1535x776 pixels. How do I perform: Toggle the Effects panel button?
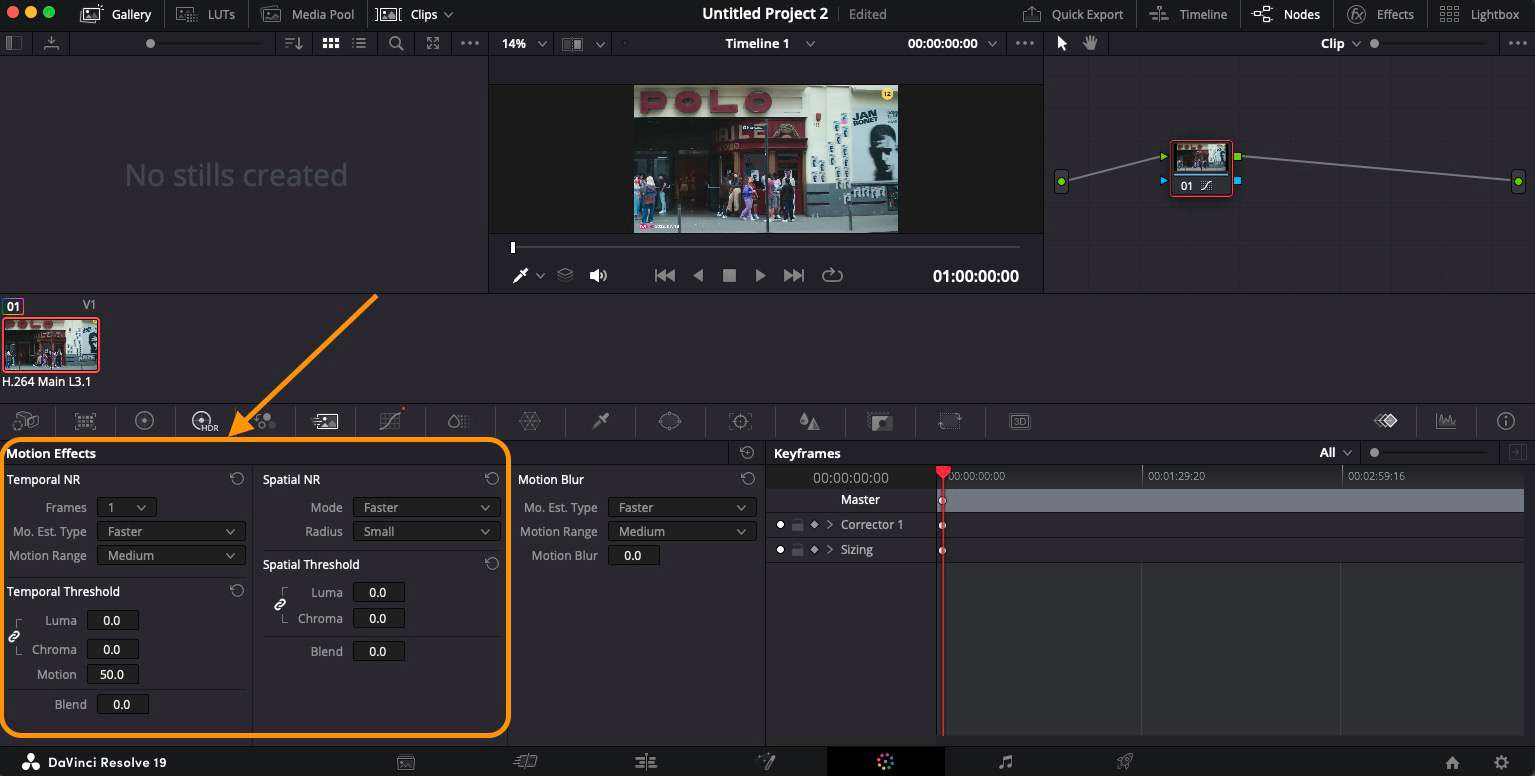(1380, 14)
